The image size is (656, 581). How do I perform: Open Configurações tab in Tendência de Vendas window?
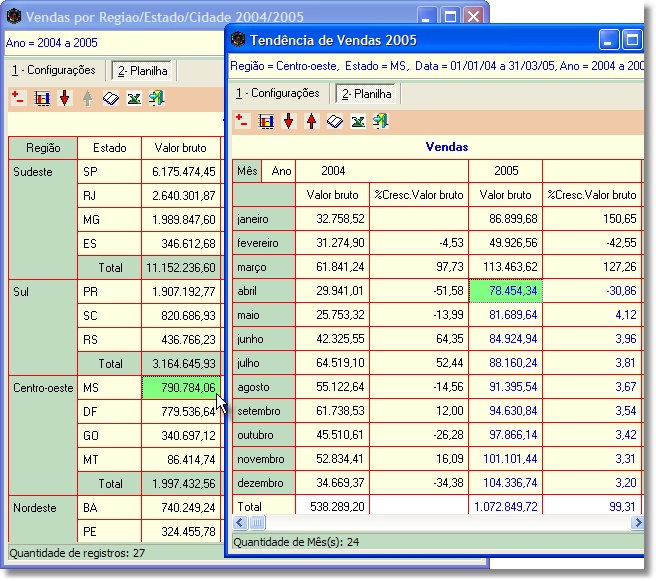coord(277,93)
